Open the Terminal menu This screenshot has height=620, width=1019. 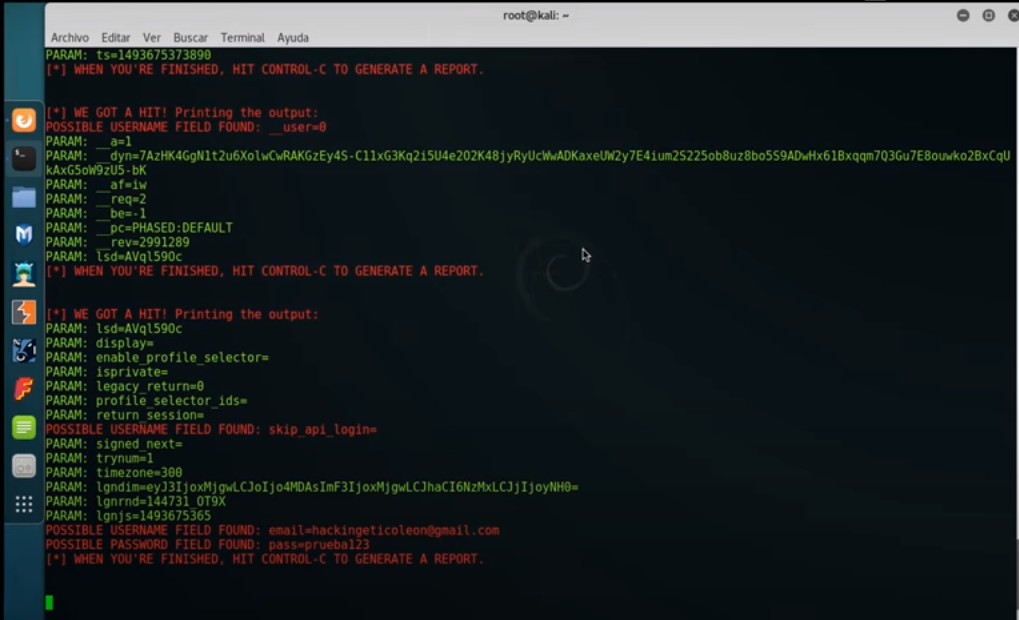click(x=242, y=38)
